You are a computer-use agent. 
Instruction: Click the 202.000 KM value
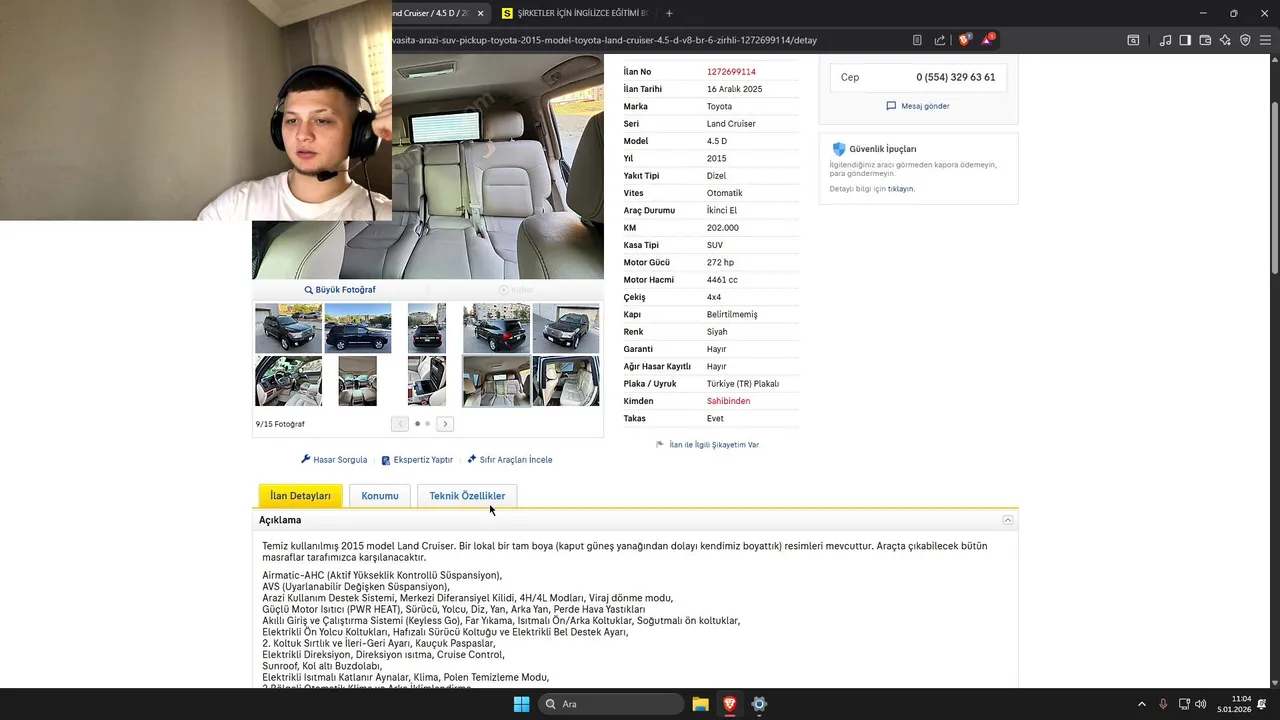[722, 228]
